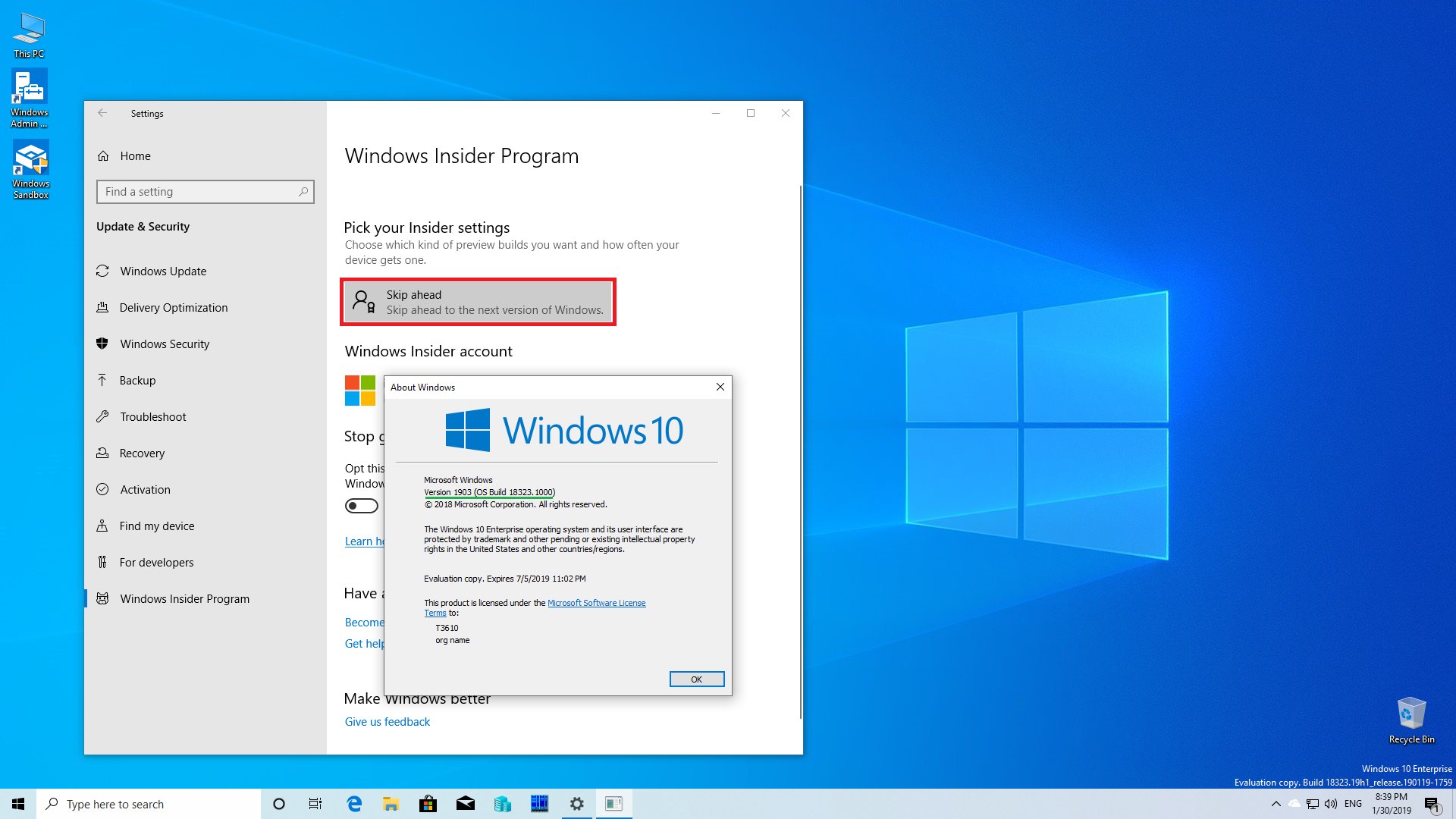Click the Troubleshoot wrench icon
The image size is (1456, 819).
(x=102, y=416)
